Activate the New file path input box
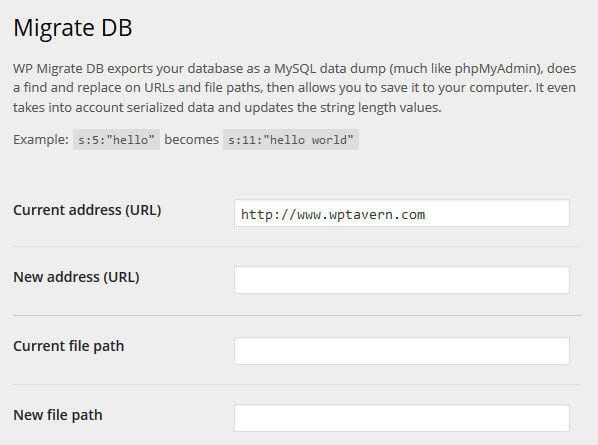The width and height of the screenshot is (598, 445). (402, 418)
